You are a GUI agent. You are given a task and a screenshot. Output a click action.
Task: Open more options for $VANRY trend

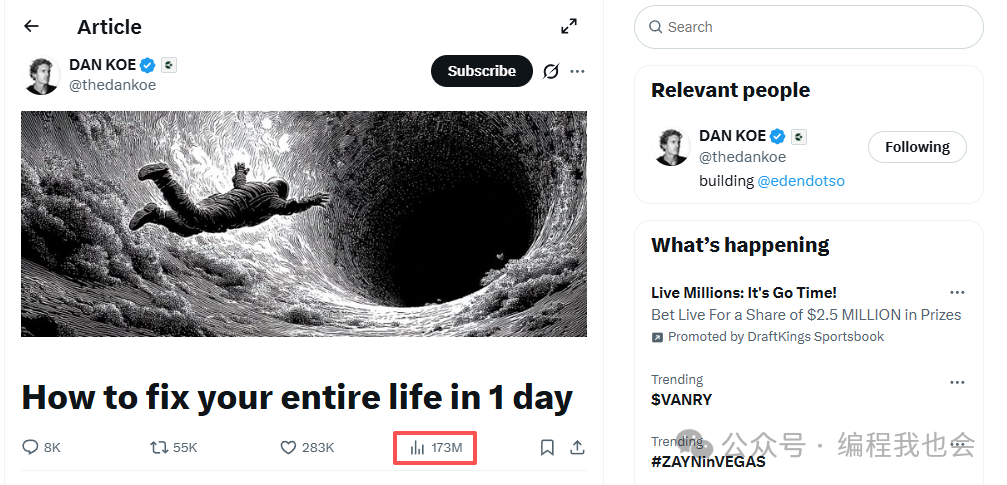coord(957,382)
